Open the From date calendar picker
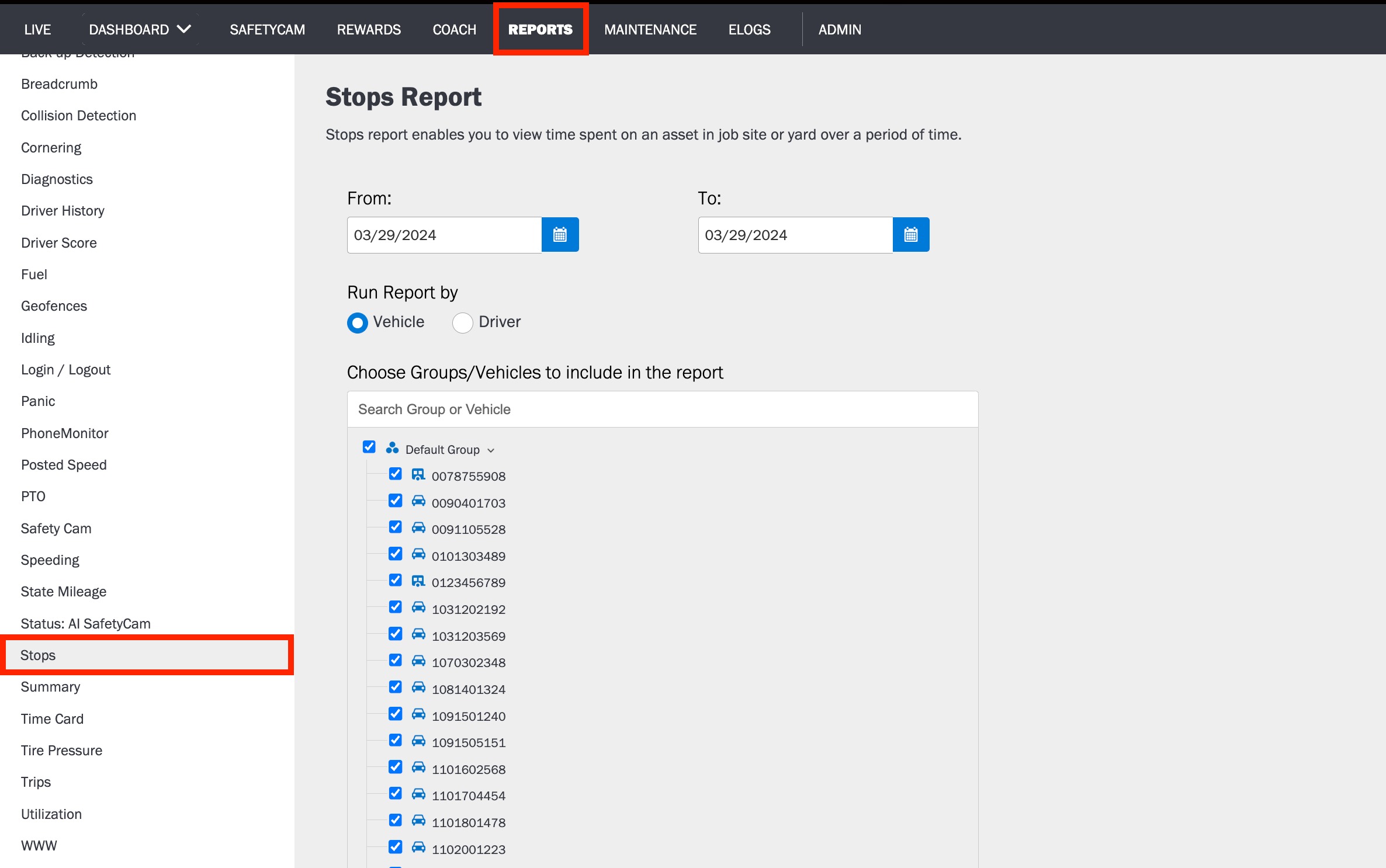Viewport: 1386px width, 868px height. pos(560,235)
